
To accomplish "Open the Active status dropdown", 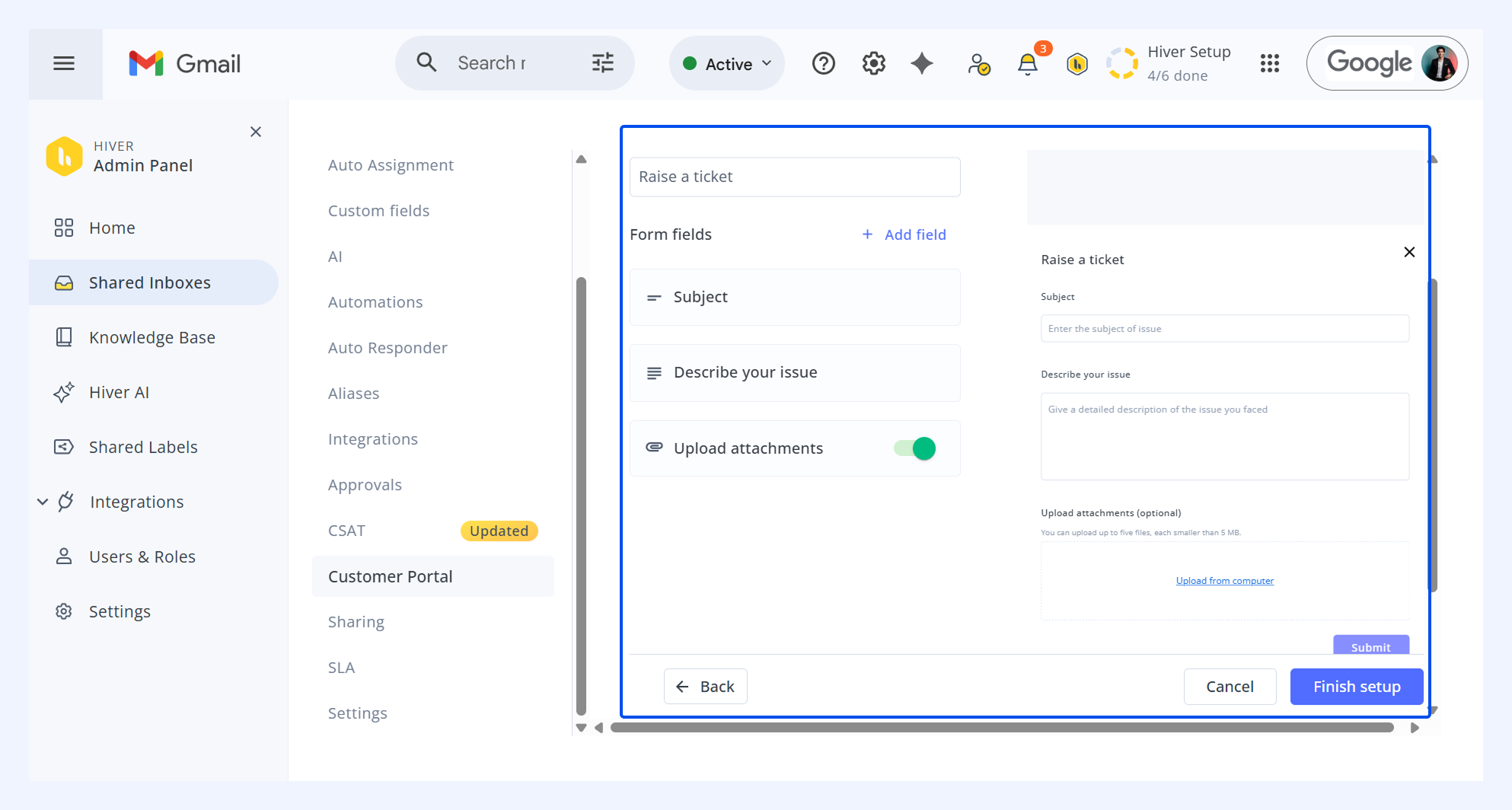I will 727,64.
